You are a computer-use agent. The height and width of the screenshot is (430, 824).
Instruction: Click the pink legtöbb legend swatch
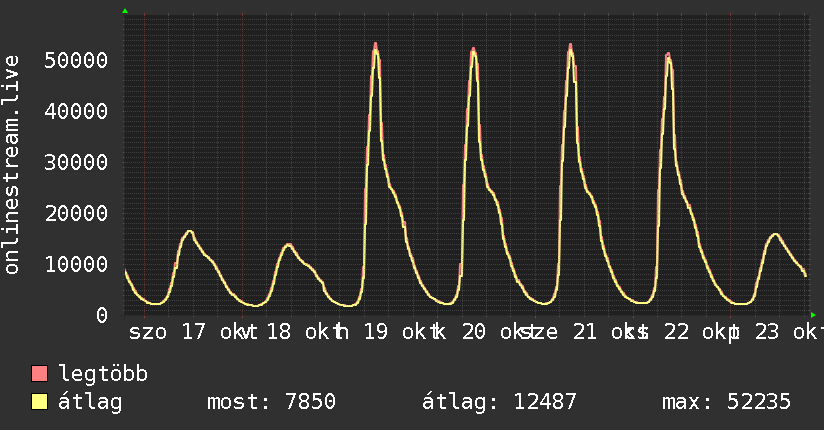pyautogui.click(x=39, y=374)
